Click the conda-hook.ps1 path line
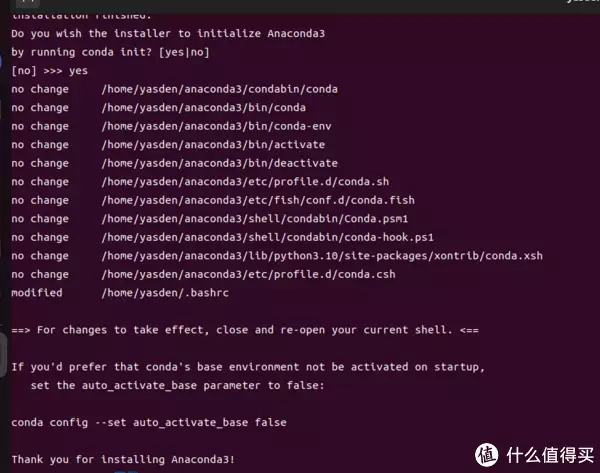600x473 pixels. coord(267,237)
